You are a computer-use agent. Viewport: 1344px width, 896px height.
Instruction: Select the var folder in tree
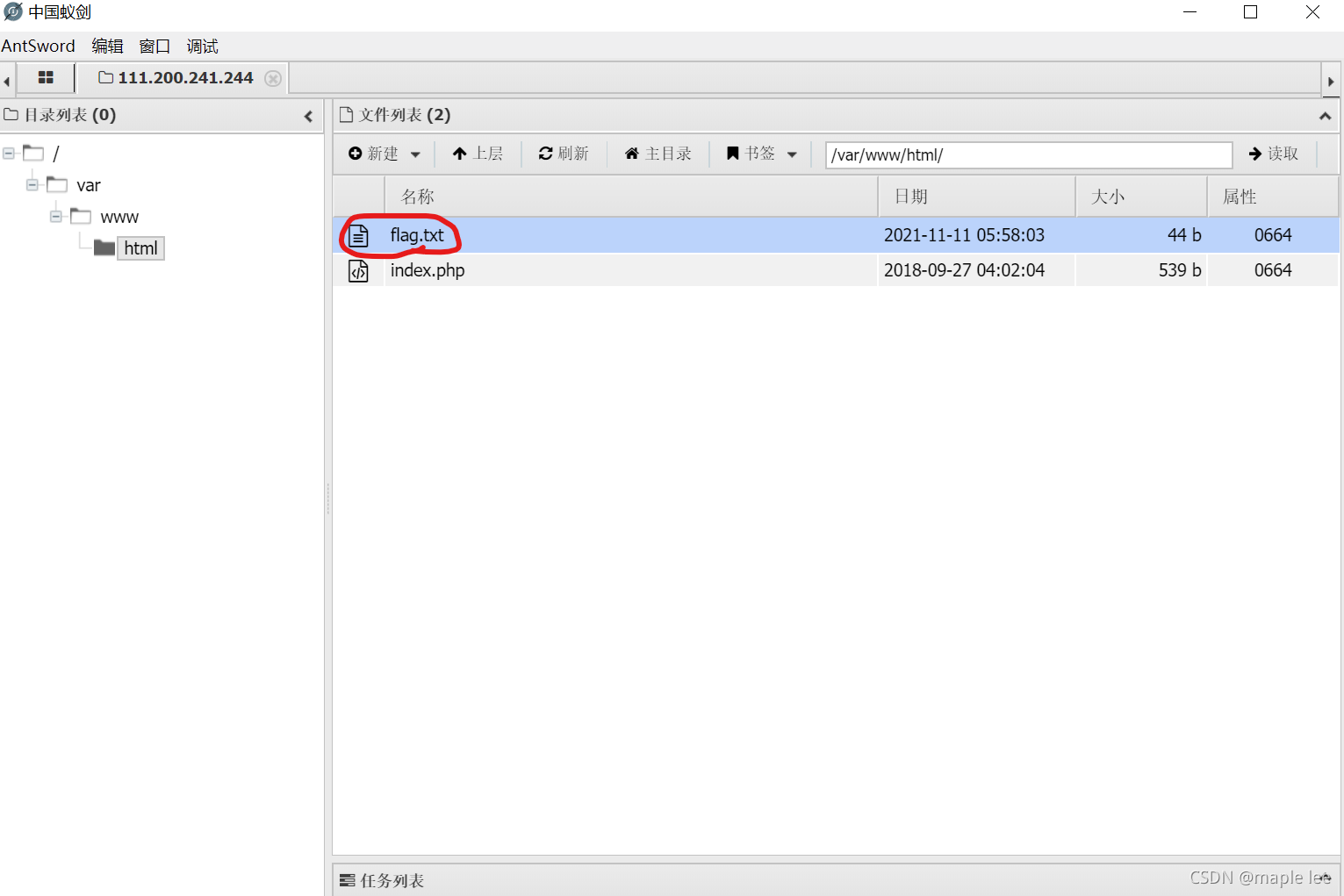click(x=89, y=185)
